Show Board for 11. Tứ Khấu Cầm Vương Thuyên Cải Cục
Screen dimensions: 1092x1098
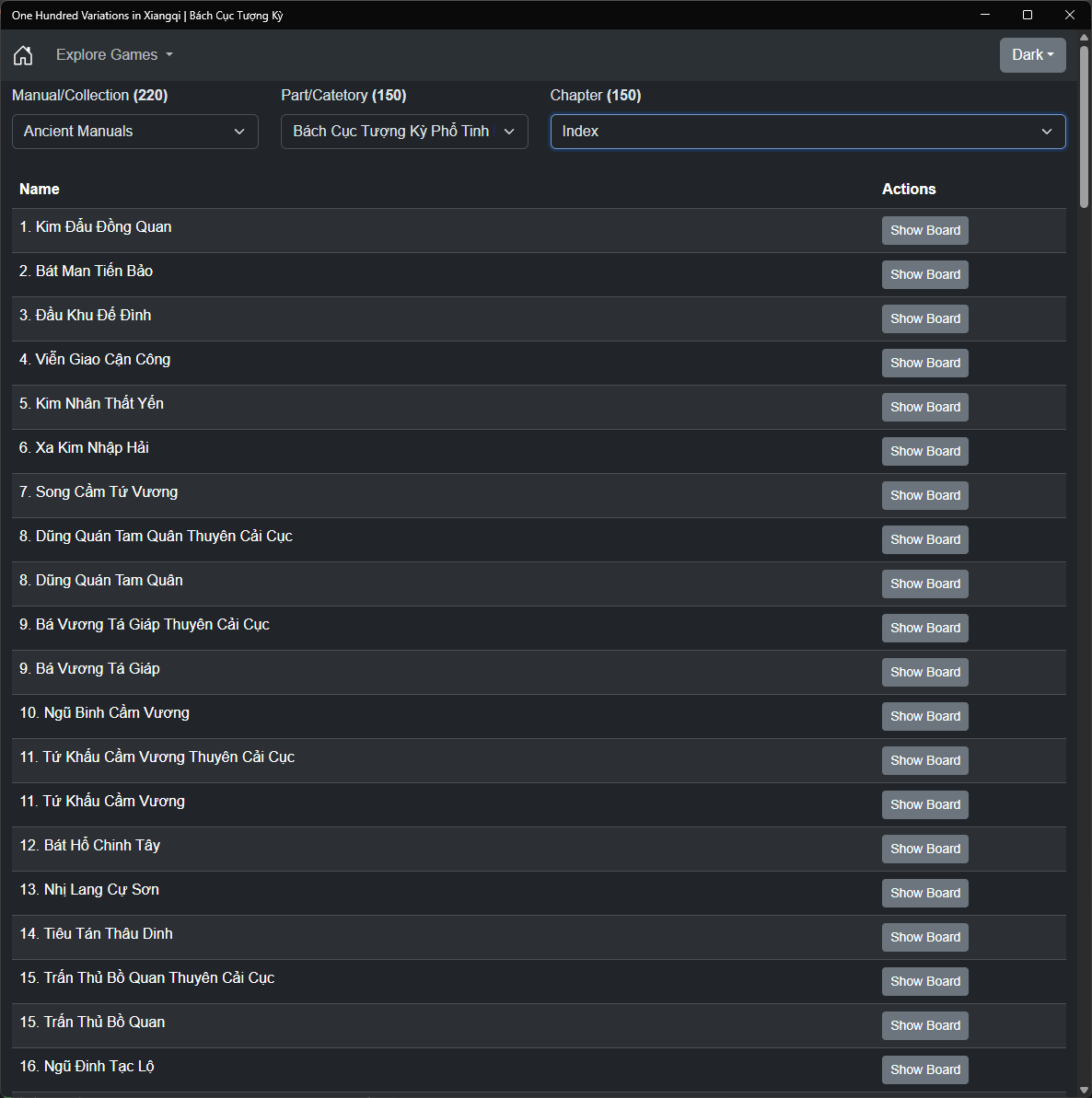(924, 760)
